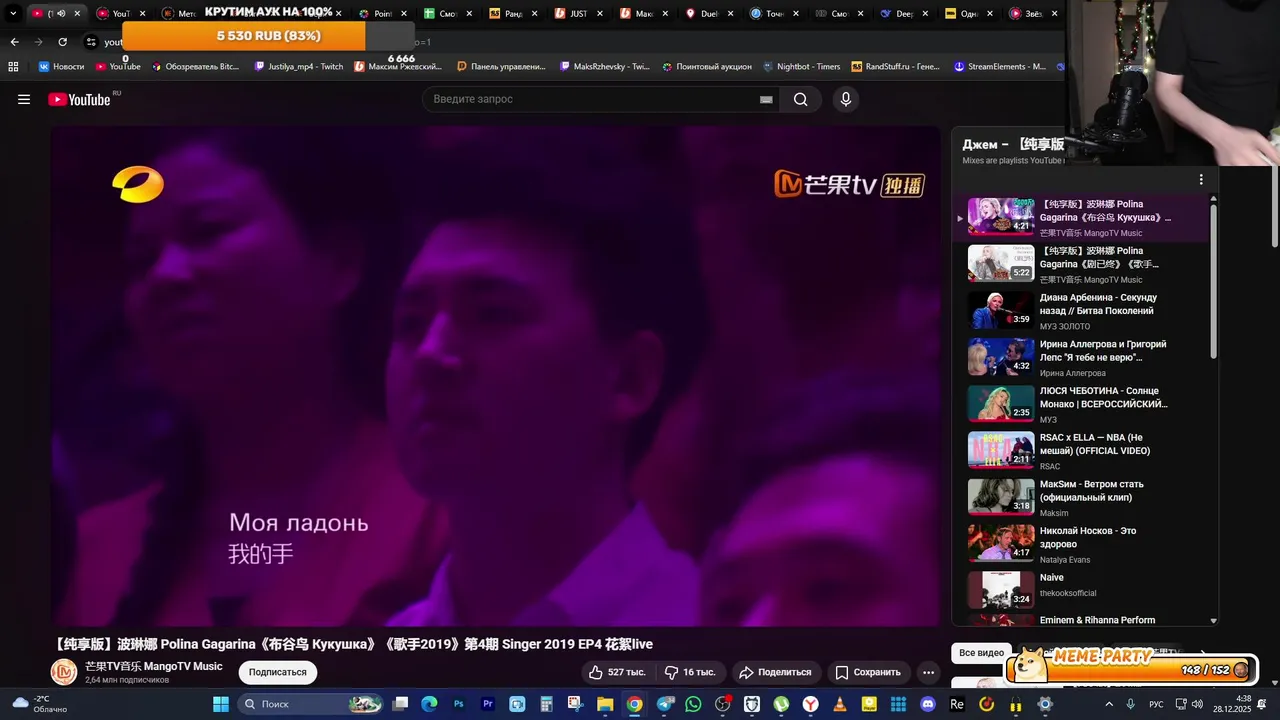The image size is (1280, 720).
Task: Start voice search with microphone icon
Action: coord(846,99)
